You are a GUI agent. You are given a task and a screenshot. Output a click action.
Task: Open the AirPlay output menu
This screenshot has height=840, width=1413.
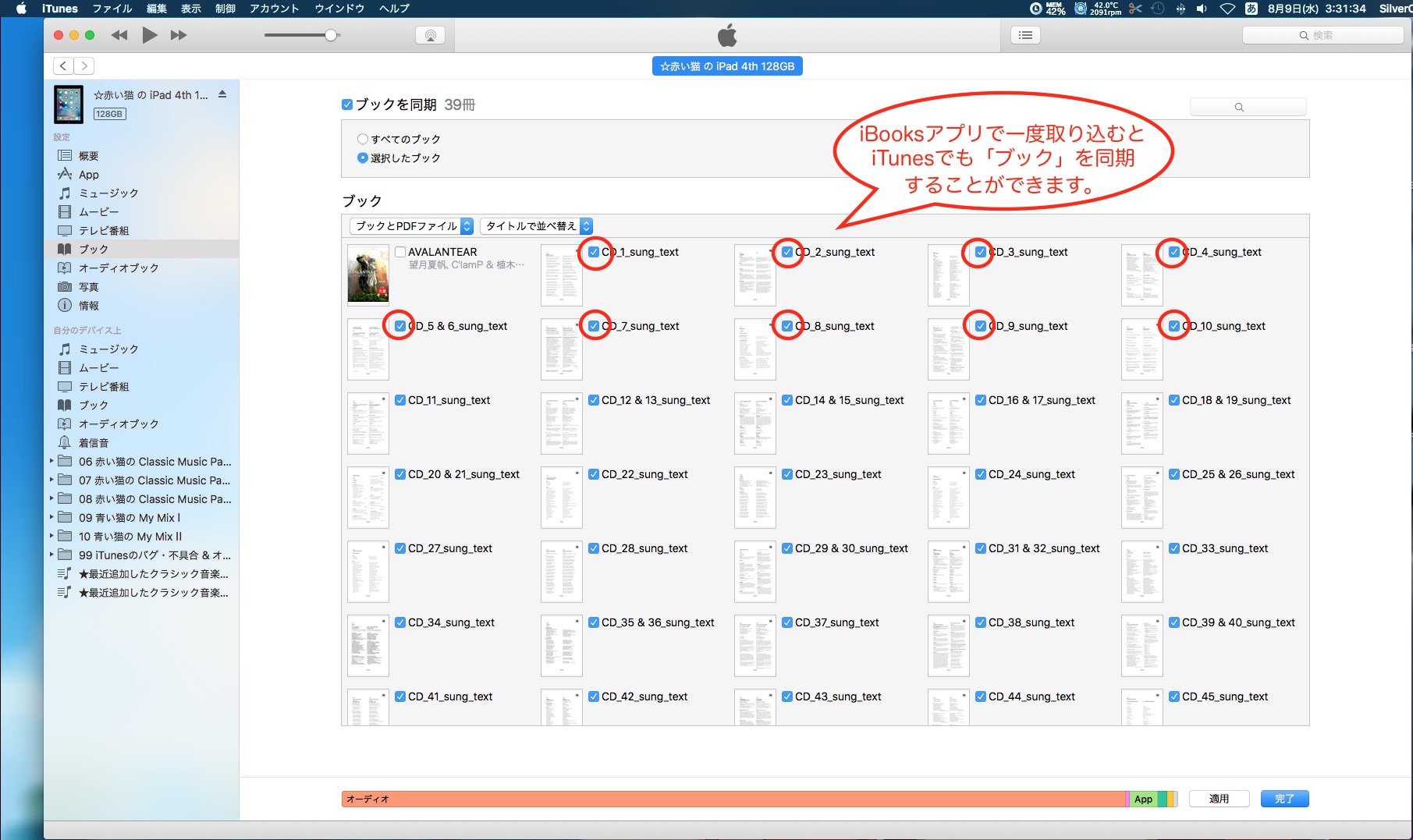point(430,35)
